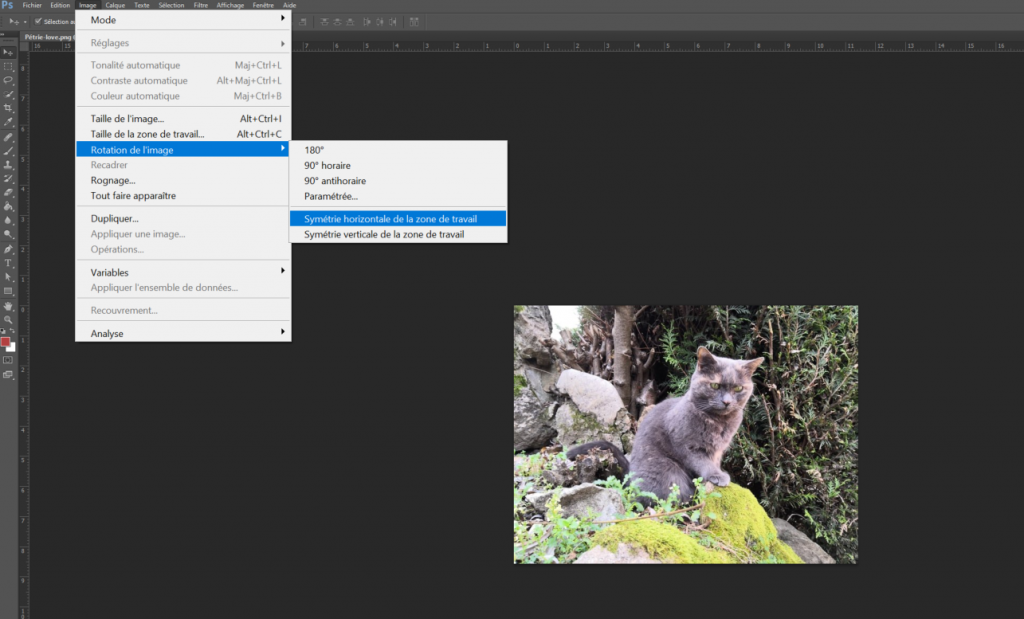Choose Tout faire apparaître

coord(184,195)
